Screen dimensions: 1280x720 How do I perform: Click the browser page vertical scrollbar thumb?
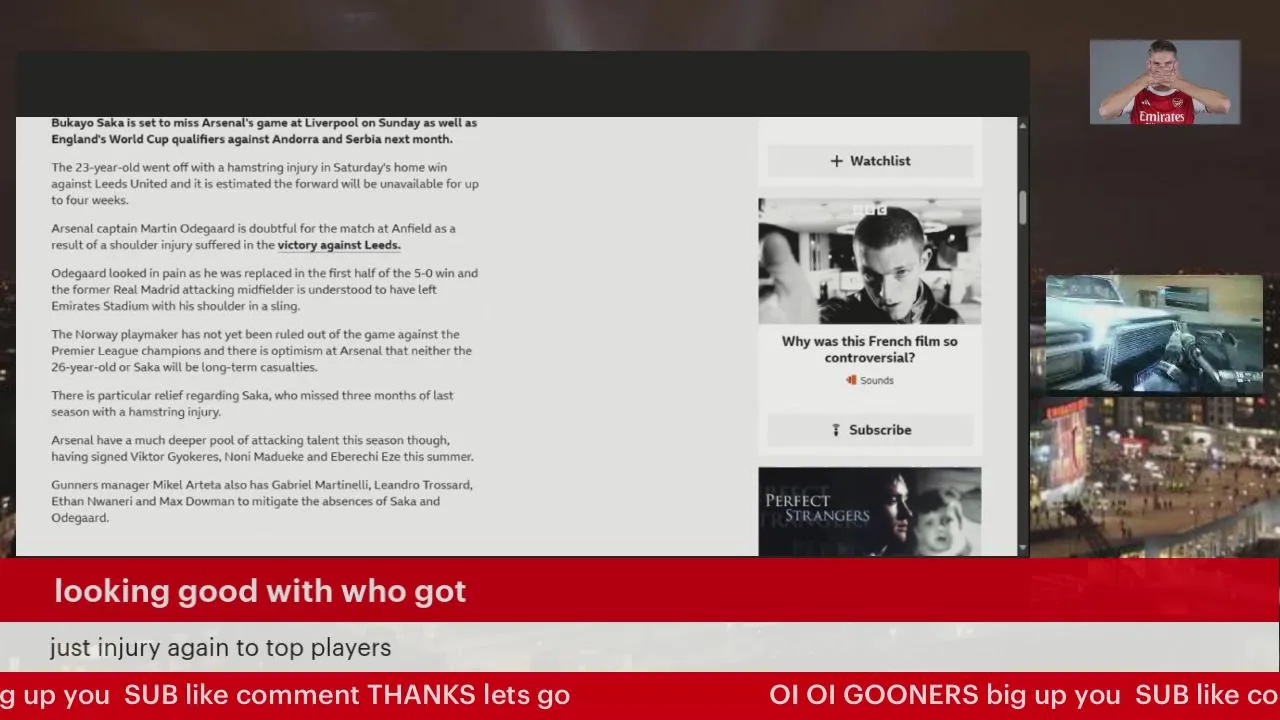pyautogui.click(x=1023, y=206)
